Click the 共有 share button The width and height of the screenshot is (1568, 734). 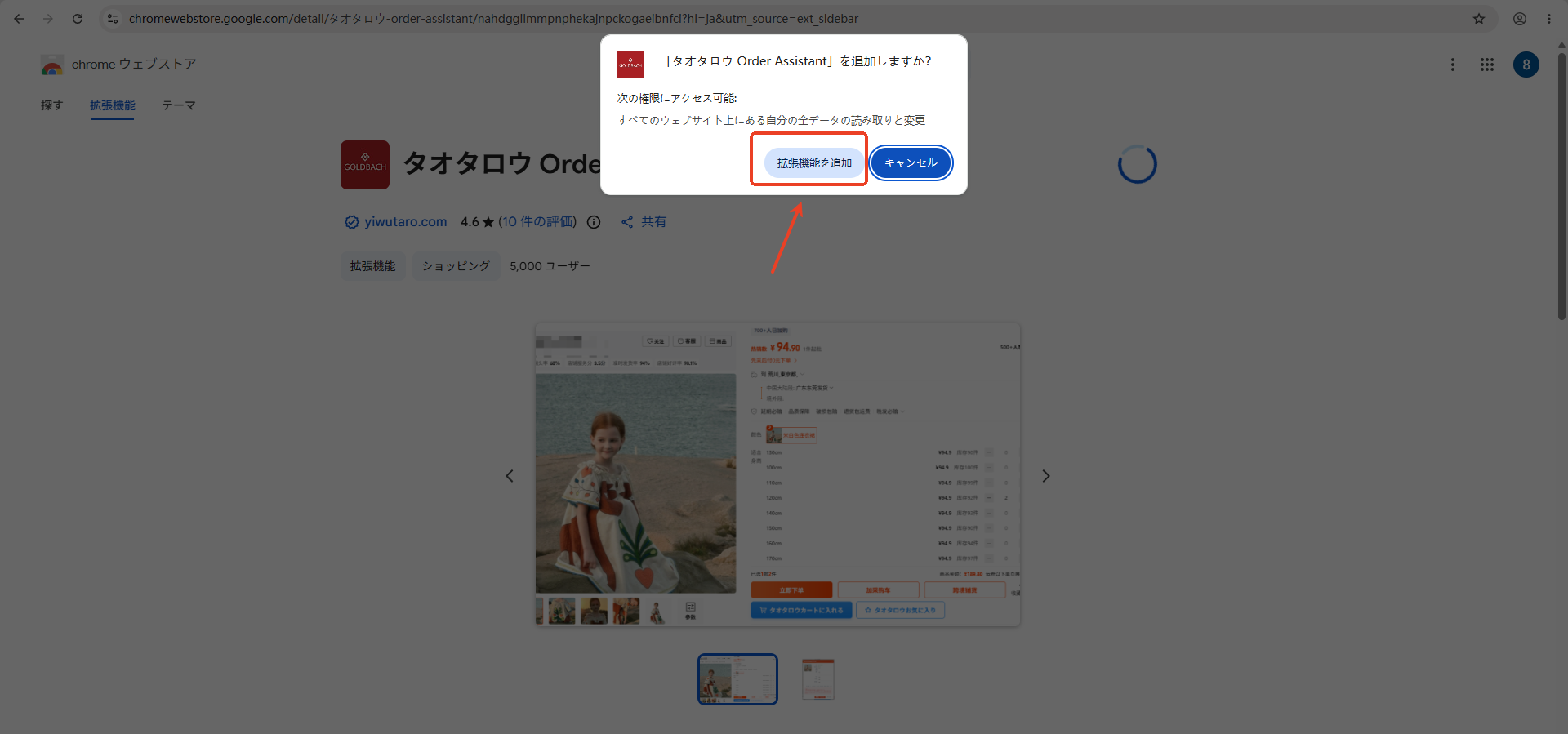point(644,222)
